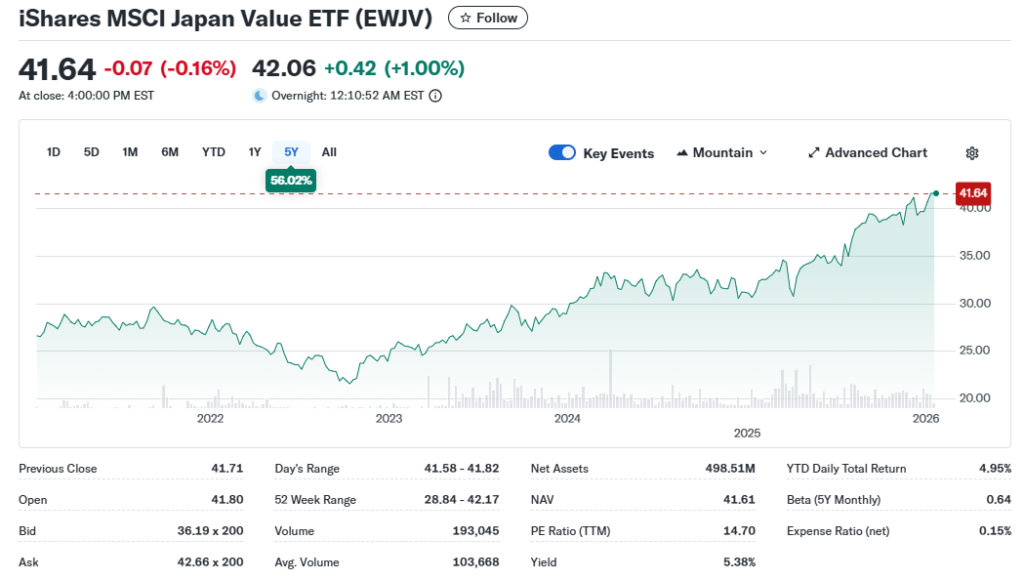
Task: Click the Mountain chart-type icon
Action: (682, 152)
